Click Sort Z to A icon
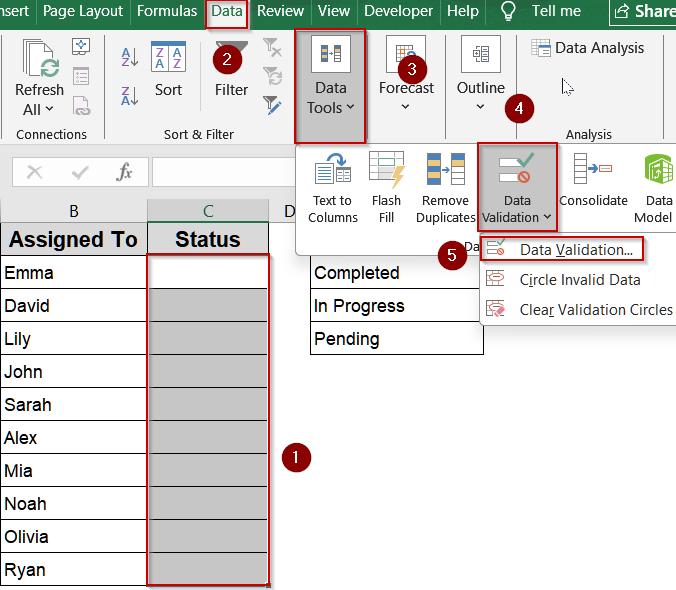 [129, 96]
